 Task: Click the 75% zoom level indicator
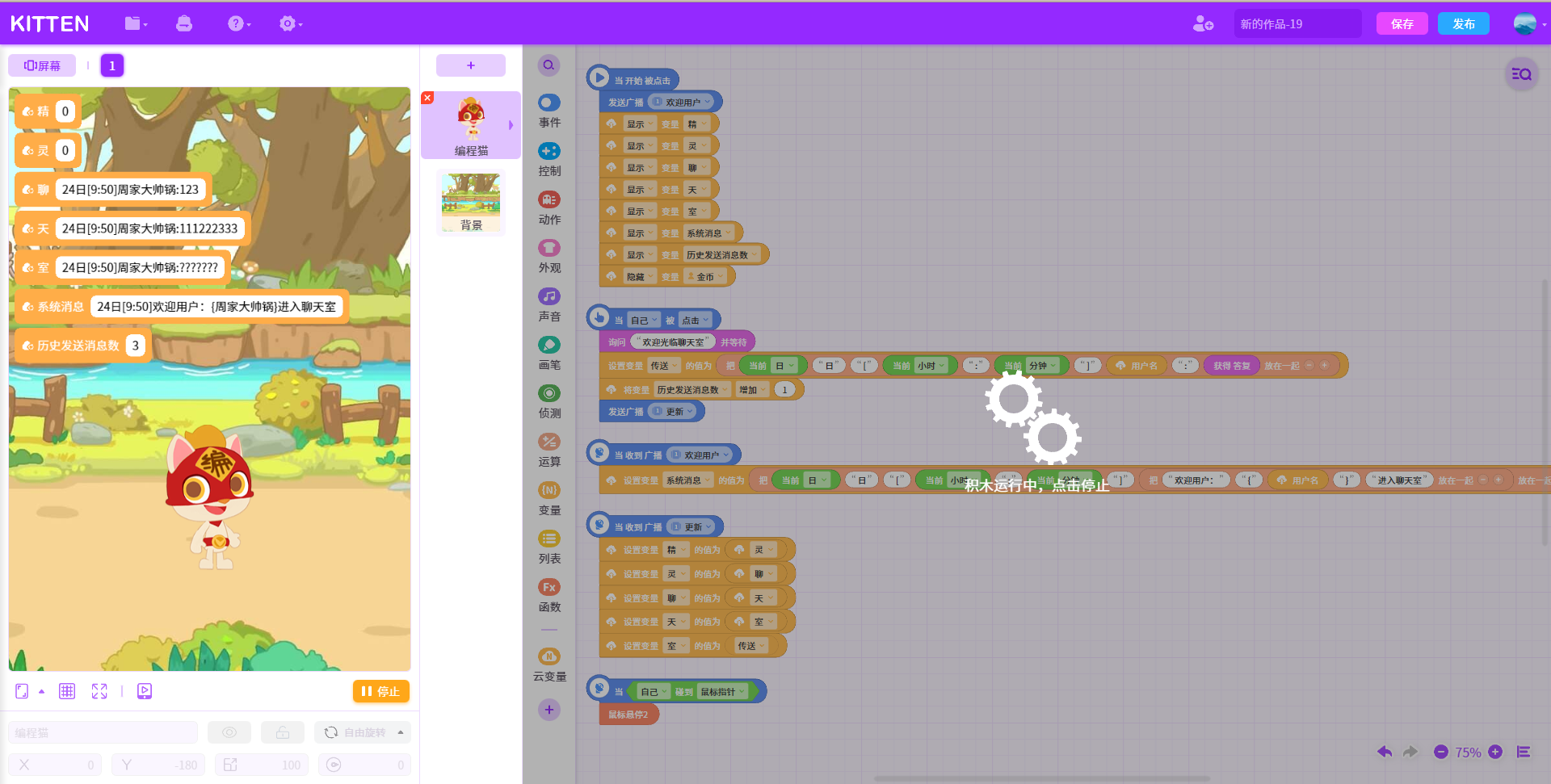click(x=1468, y=753)
